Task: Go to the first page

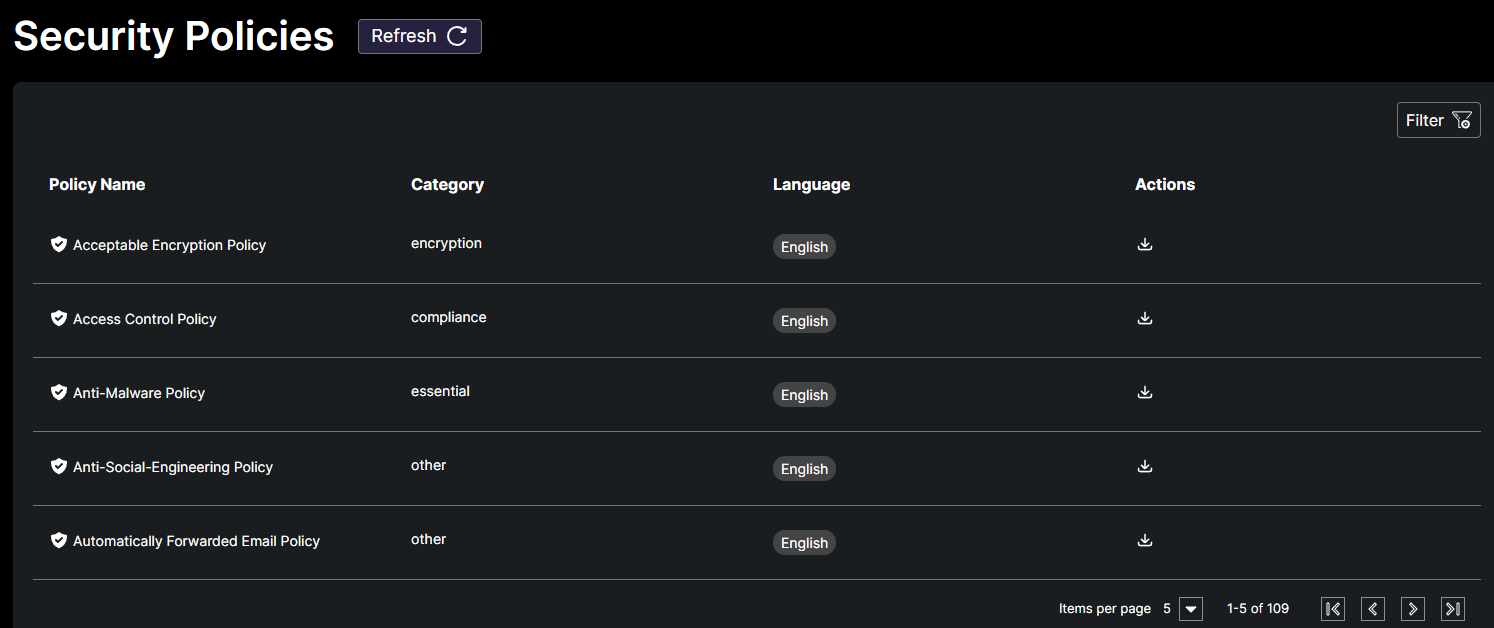Action: [x=1332, y=608]
